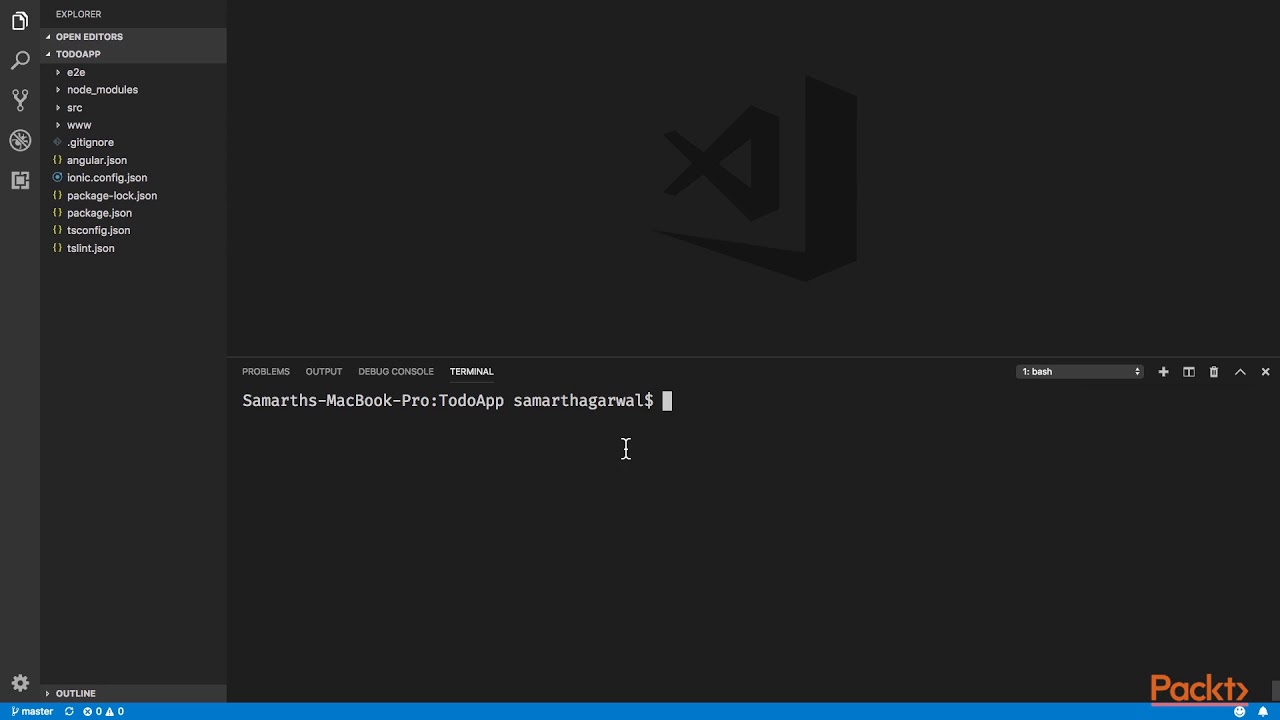Switch to the Output tab
This screenshot has height=720, width=1280.
coord(324,372)
